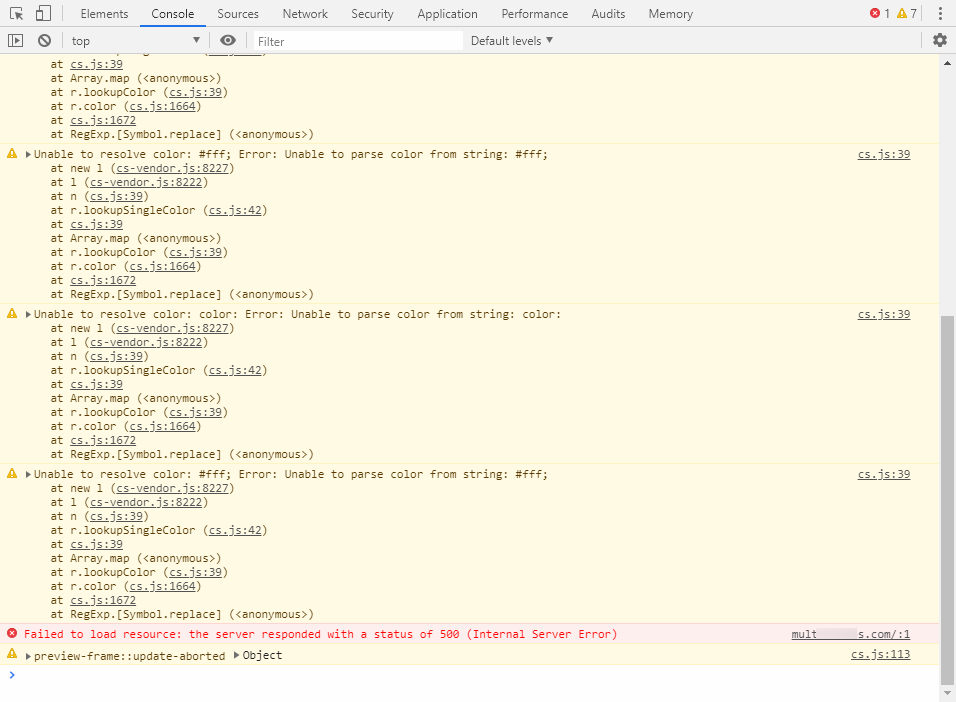The width and height of the screenshot is (956, 702).
Task: Click the red error icon beside 'Failed to load resource'
Action: 12,634
